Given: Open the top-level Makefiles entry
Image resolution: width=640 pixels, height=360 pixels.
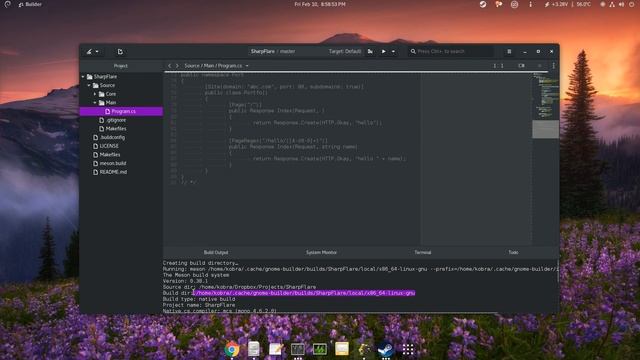Looking at the screenshot, I should click(107, 155).
